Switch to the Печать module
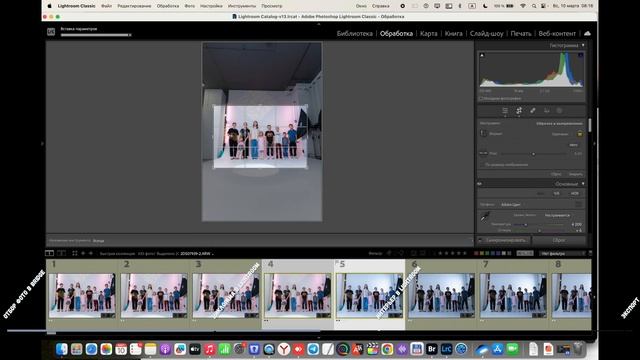Image resolution: width=640 pixels, height=360 pixels. click(521, 33)
